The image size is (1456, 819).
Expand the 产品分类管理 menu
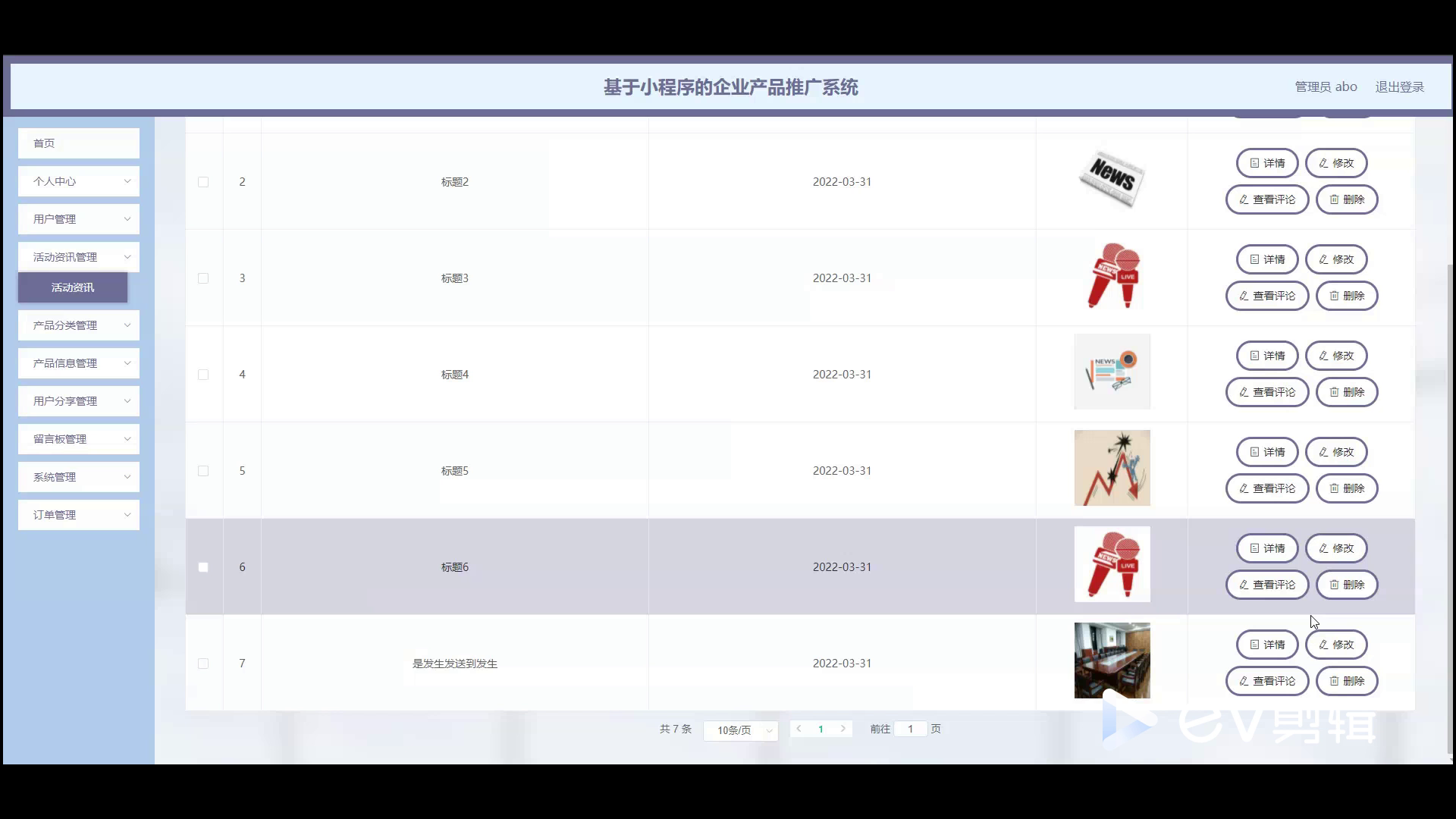[x=79, y=325]
